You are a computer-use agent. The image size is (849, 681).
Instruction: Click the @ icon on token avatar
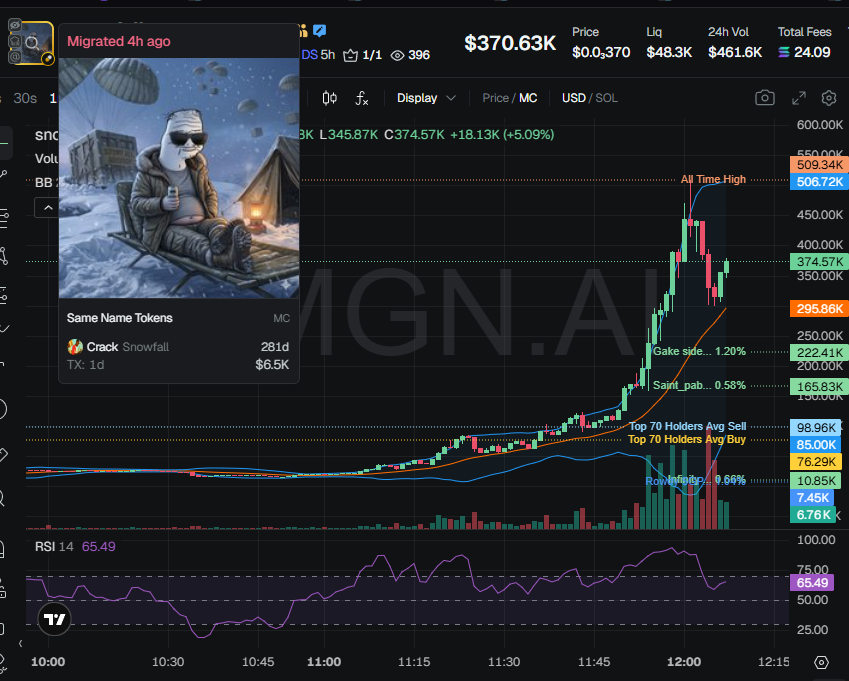[x=15, y=55]
